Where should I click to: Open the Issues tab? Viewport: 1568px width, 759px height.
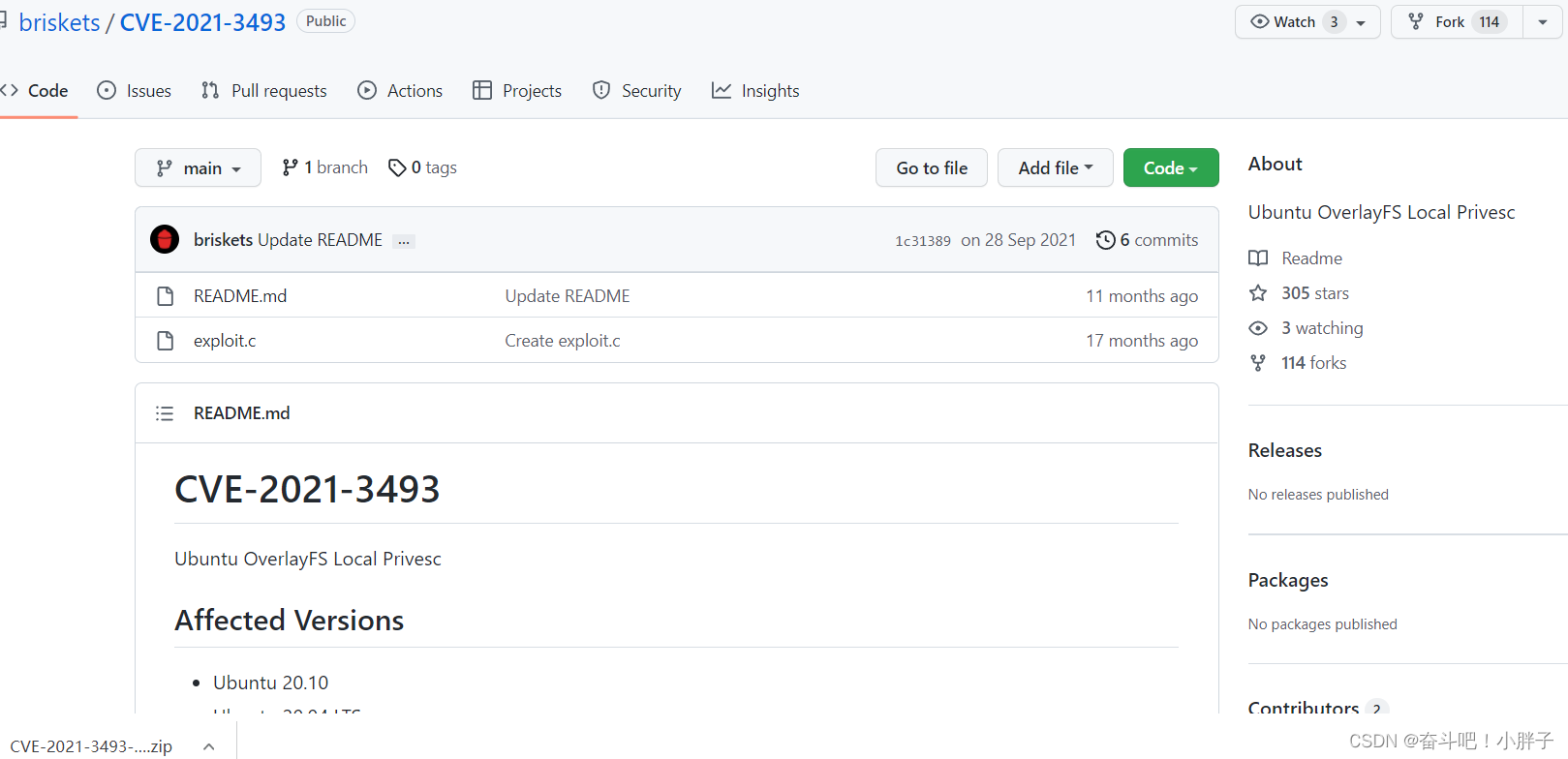pyautogui.click(x=135, y=91)
